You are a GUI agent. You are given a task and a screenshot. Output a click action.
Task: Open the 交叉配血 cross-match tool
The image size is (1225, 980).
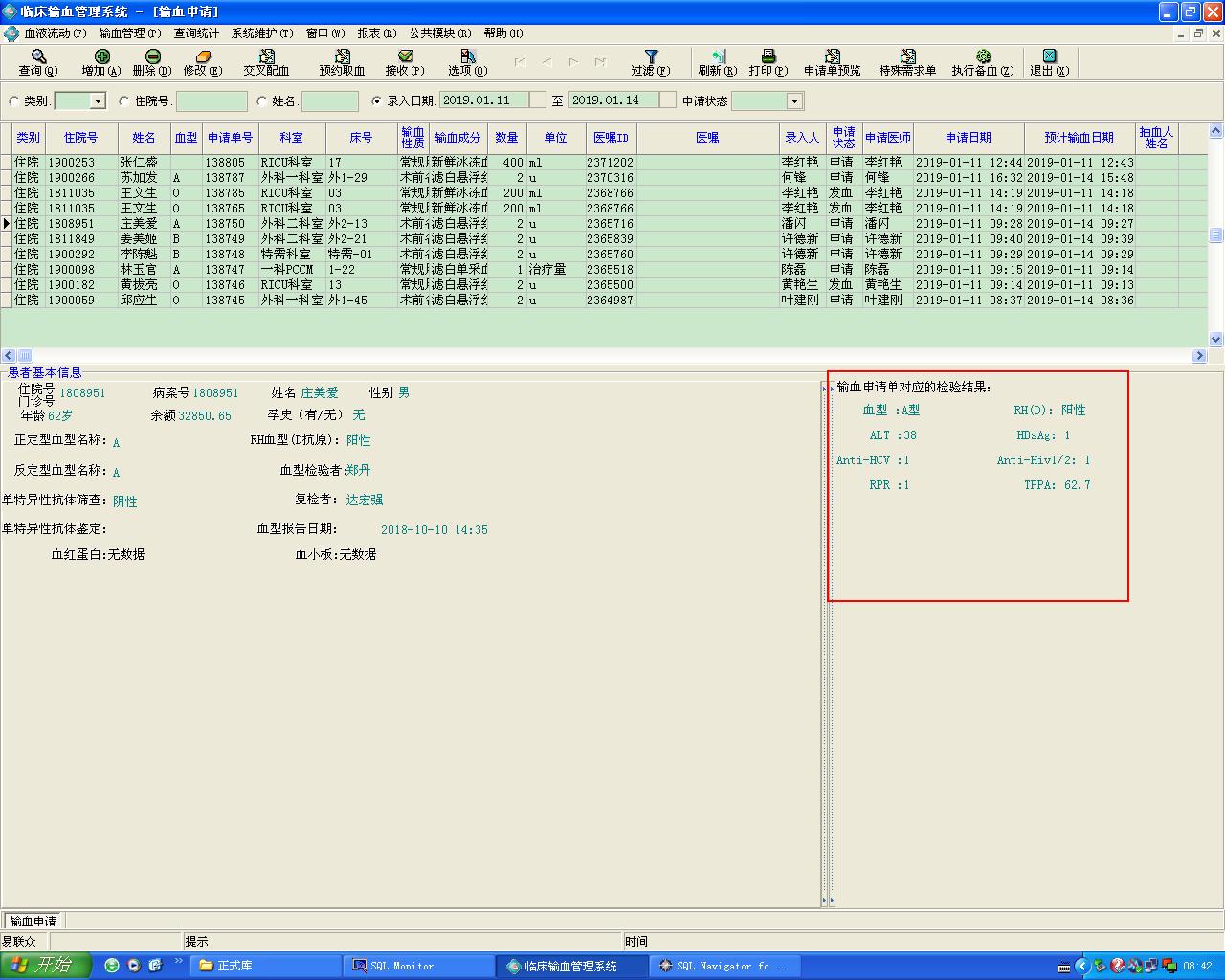click(265, 62)
